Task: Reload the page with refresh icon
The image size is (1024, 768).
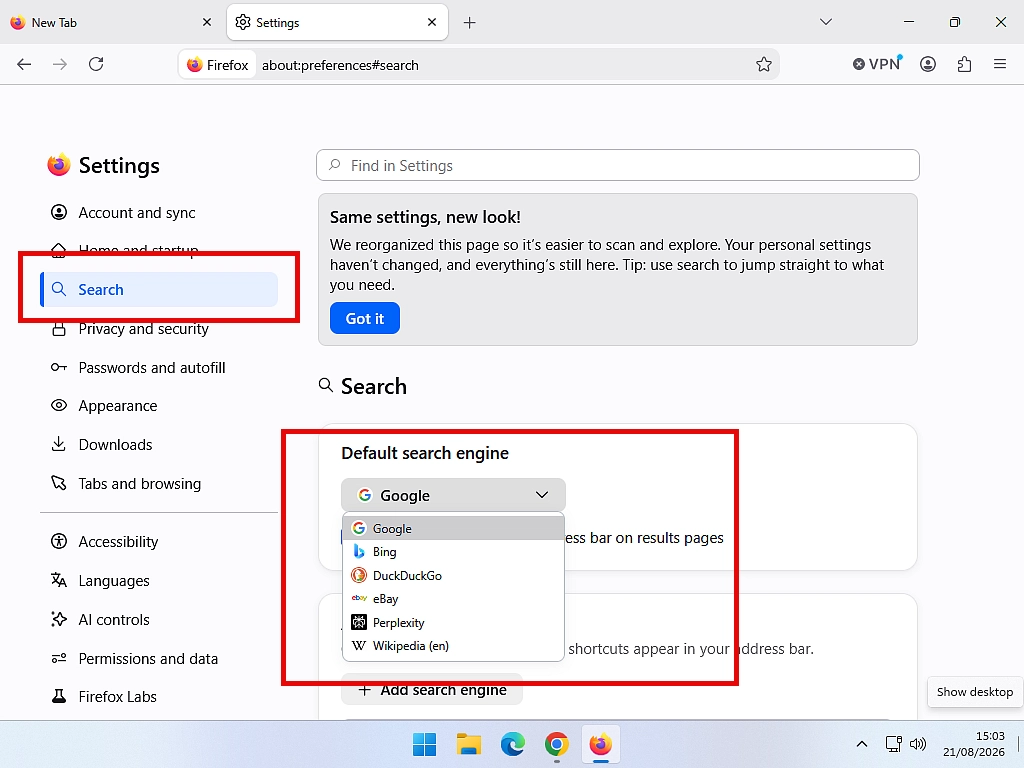Action: coord(96,64)
